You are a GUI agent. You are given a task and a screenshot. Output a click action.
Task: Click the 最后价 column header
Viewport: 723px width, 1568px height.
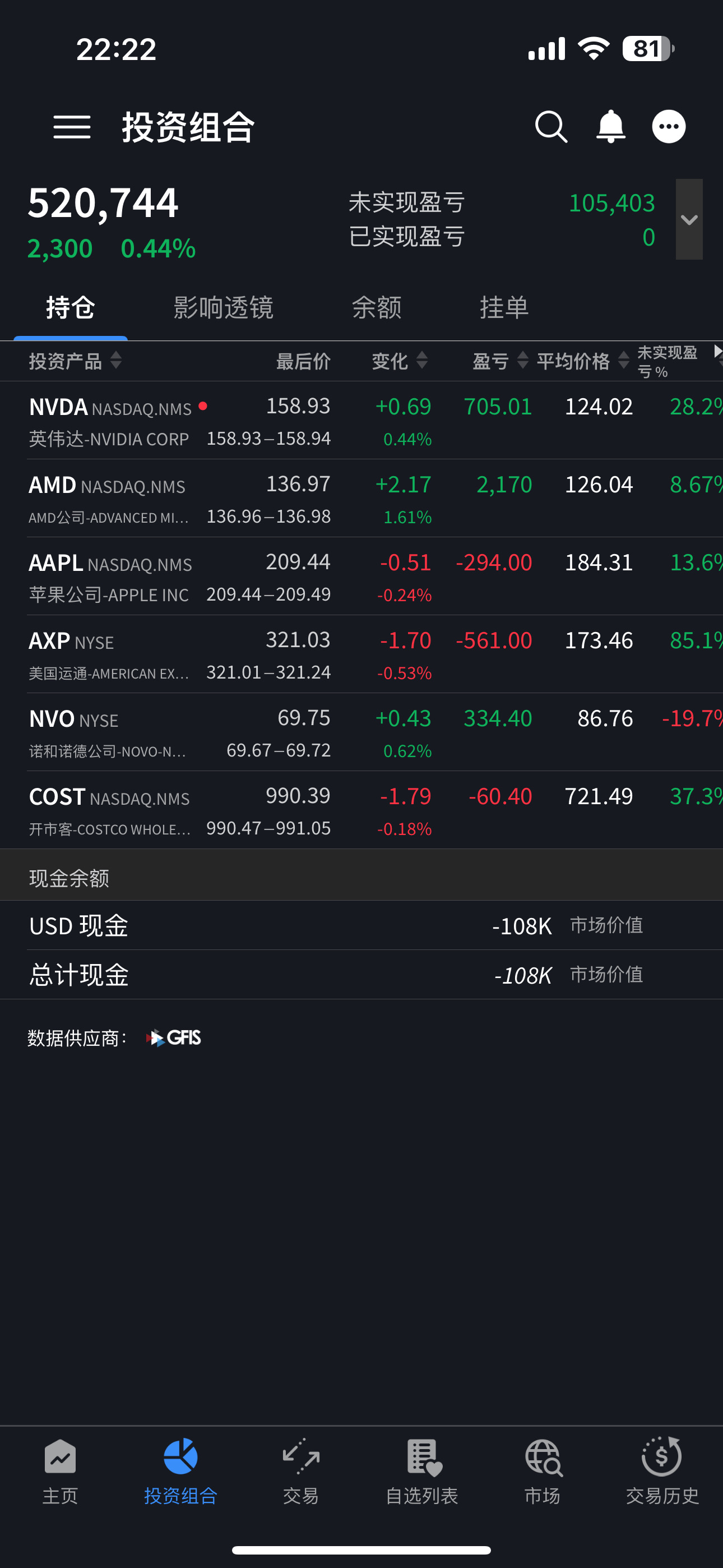pyautogui.click(x=303, y=361)
